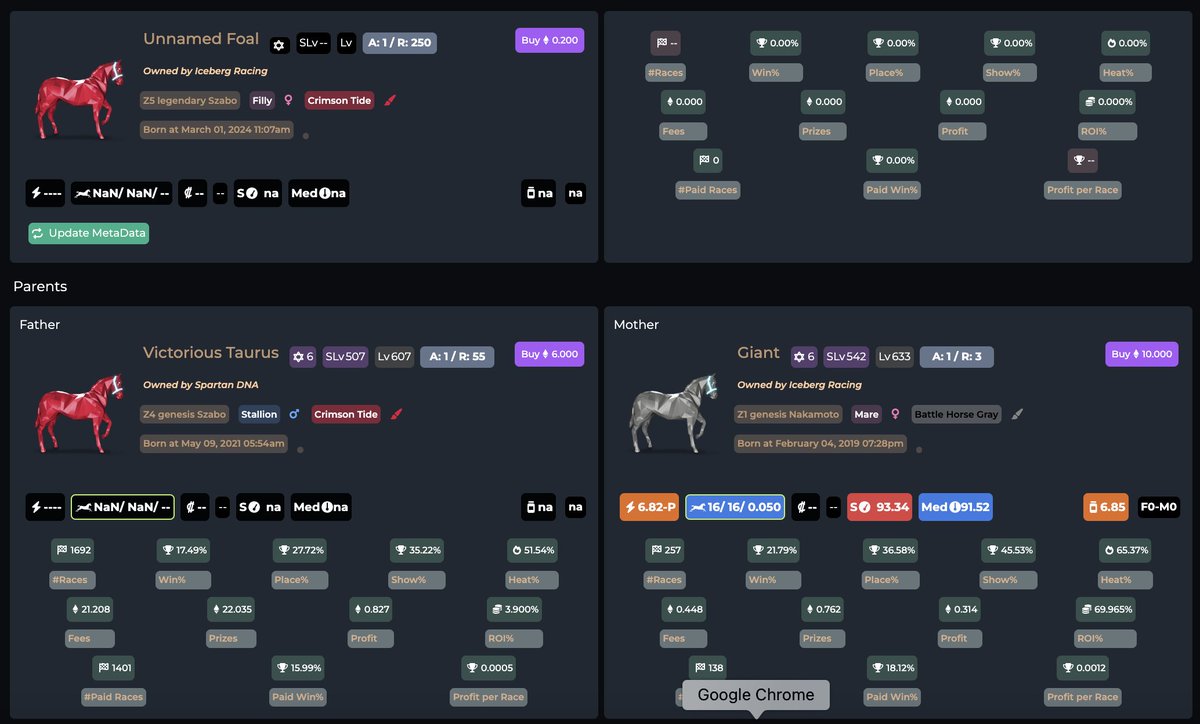Click the A: 1 / R: 3 badge
Screen dimensions: 1200x724
(956, 357)
